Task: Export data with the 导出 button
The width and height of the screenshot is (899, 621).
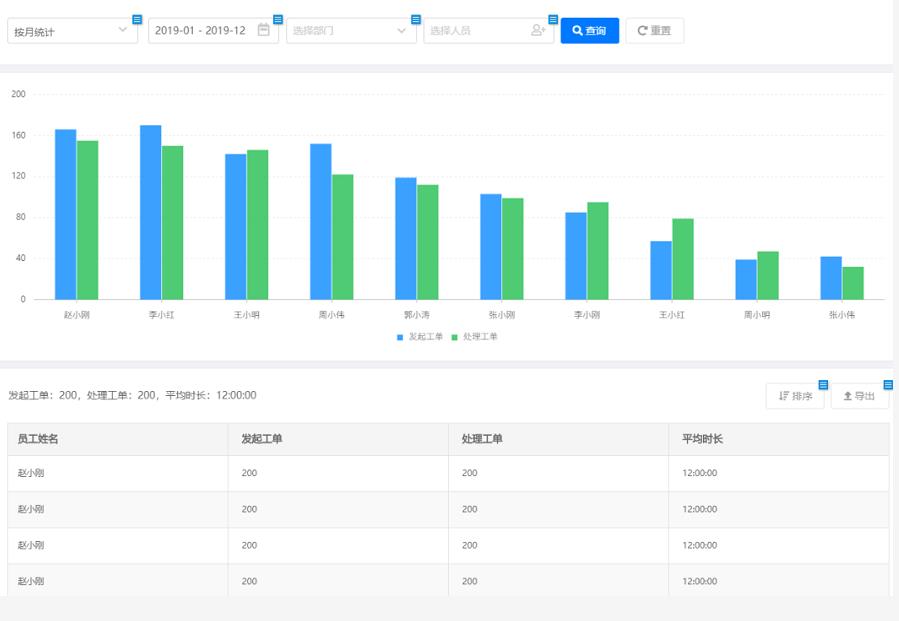Action: [859, 396]
